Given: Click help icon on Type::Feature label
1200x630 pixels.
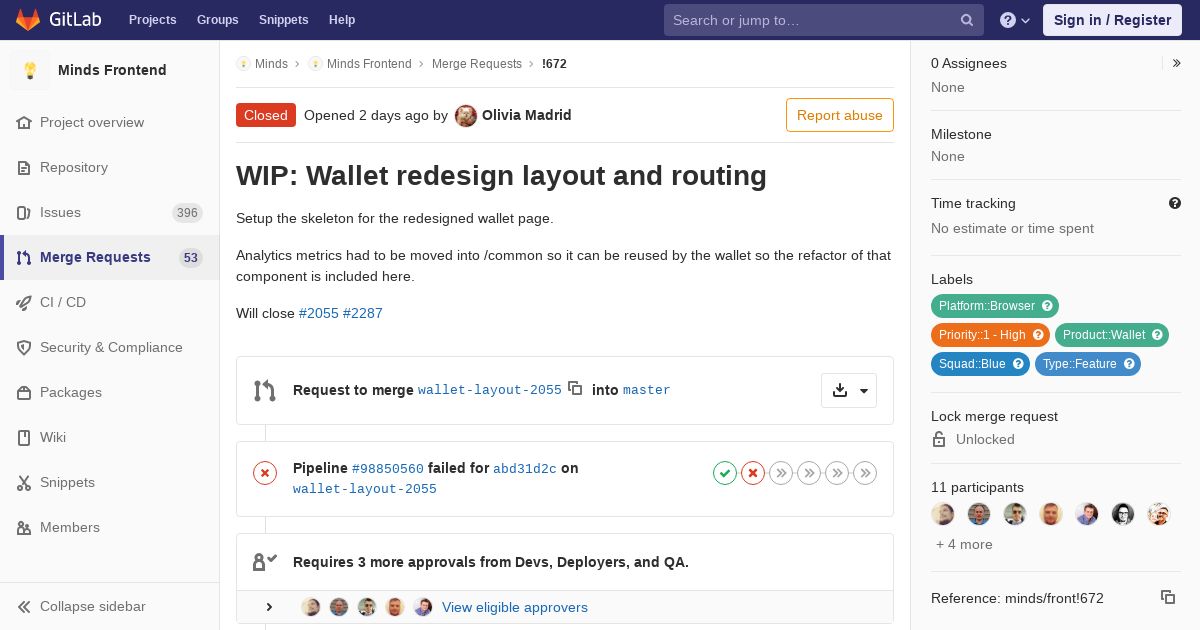Looking at the screenshot, I should (x=1129, y=364).
